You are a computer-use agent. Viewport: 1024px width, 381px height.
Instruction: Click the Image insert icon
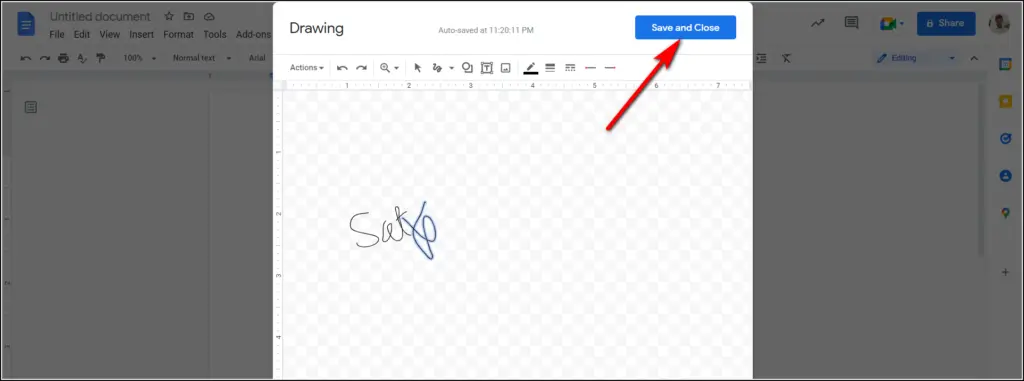(505, 67)
